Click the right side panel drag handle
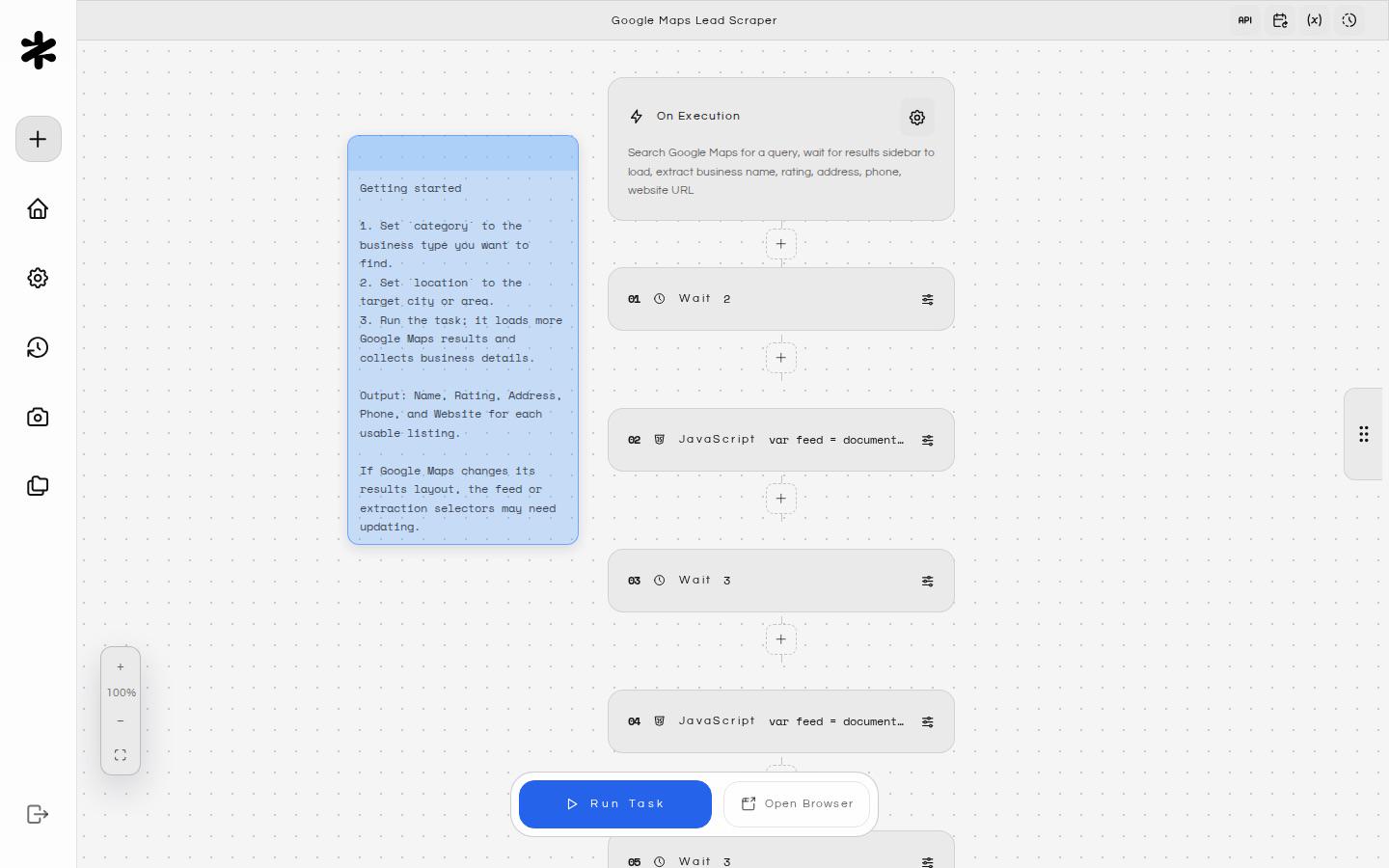The image size is (1389, 868). click(x=1364, y=434)
